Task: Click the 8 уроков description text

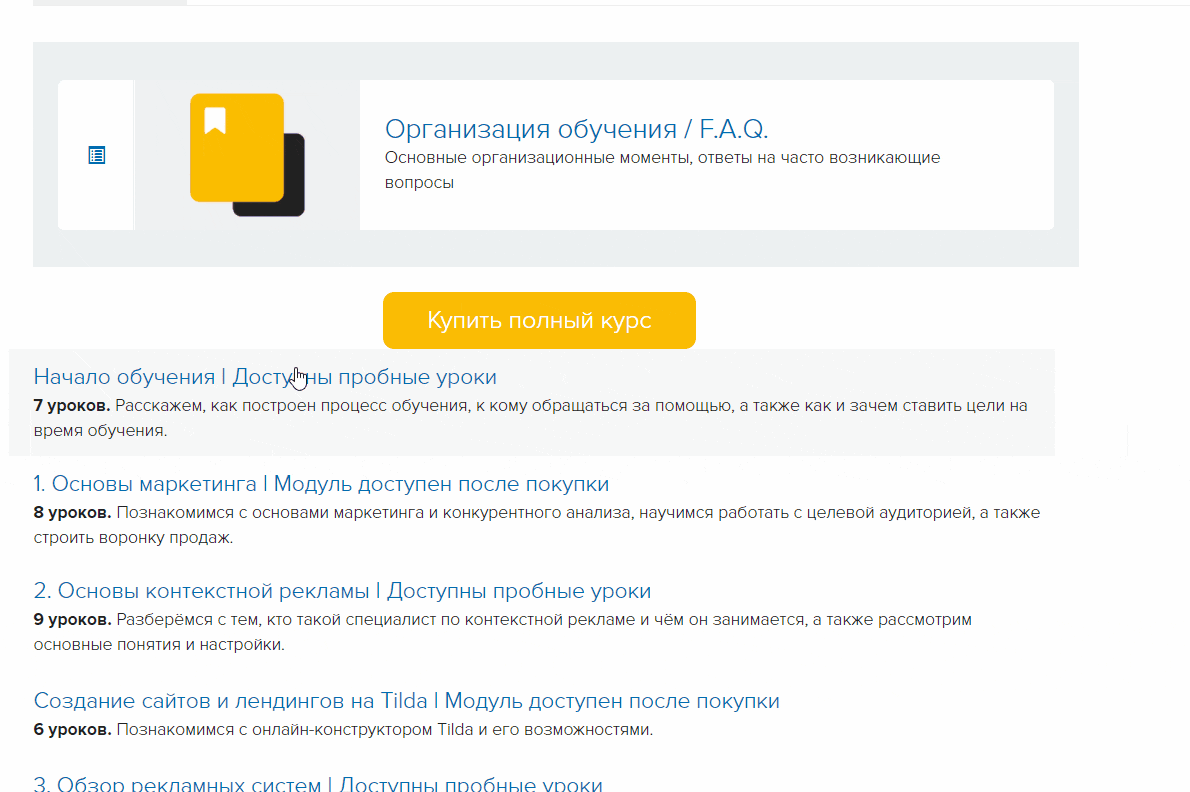Action: click(537, 525)
